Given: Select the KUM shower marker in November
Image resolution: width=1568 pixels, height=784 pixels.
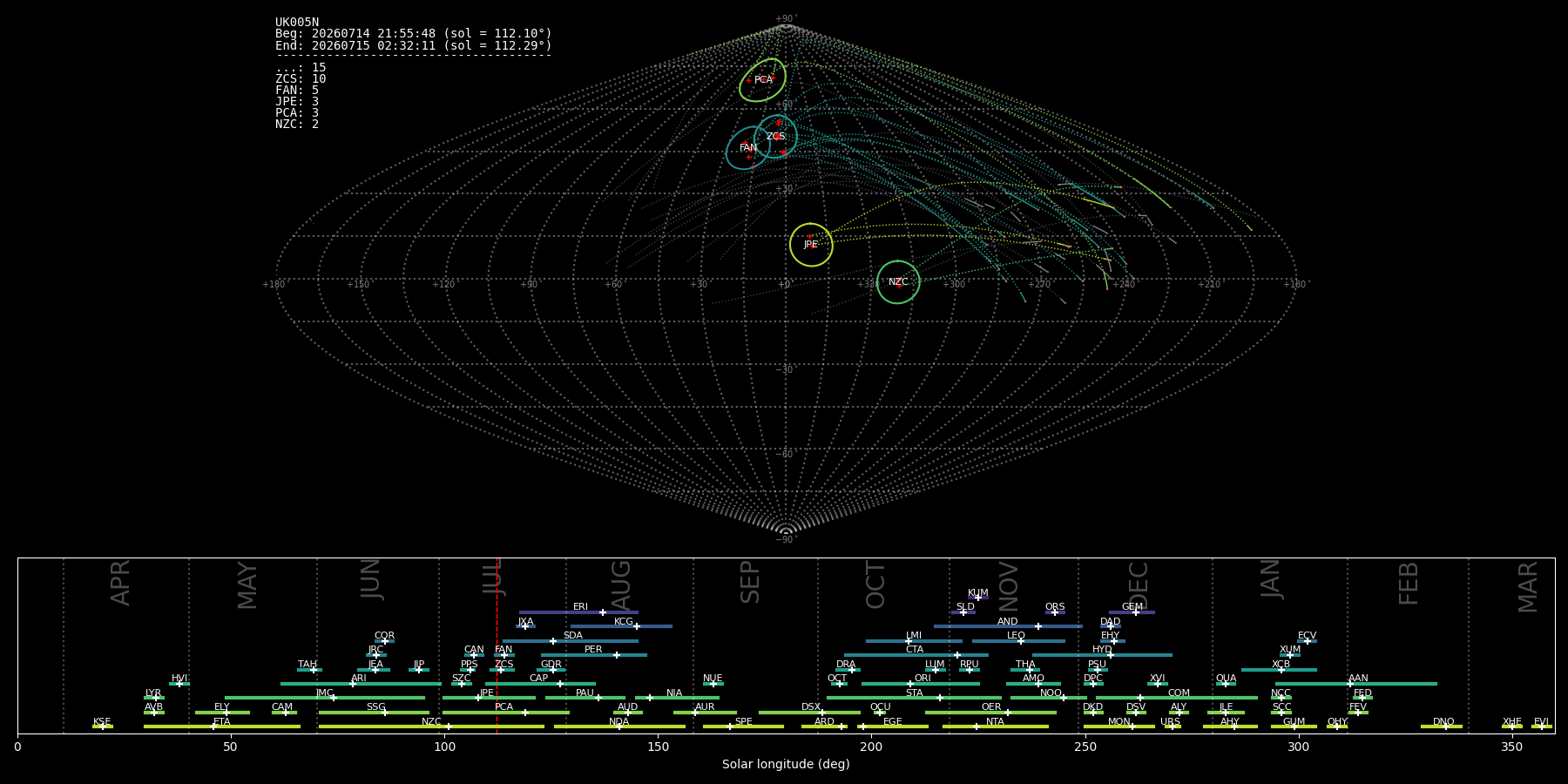Looking at the screenshot, I should tap(978, 598).
